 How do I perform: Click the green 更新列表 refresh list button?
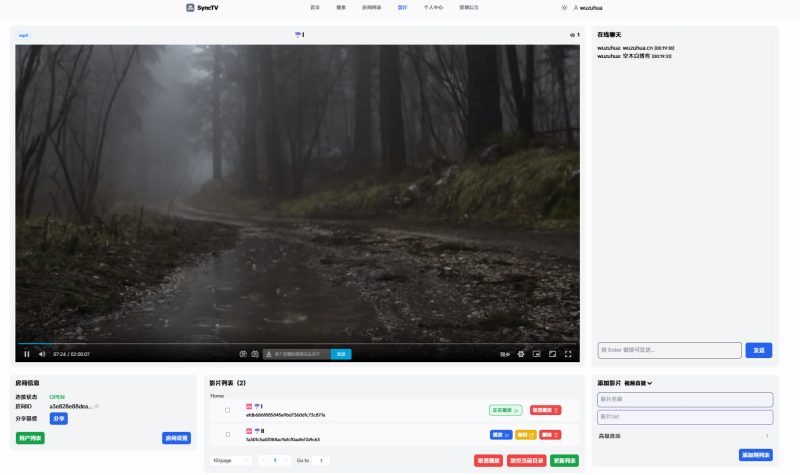[x=564, y=461]
